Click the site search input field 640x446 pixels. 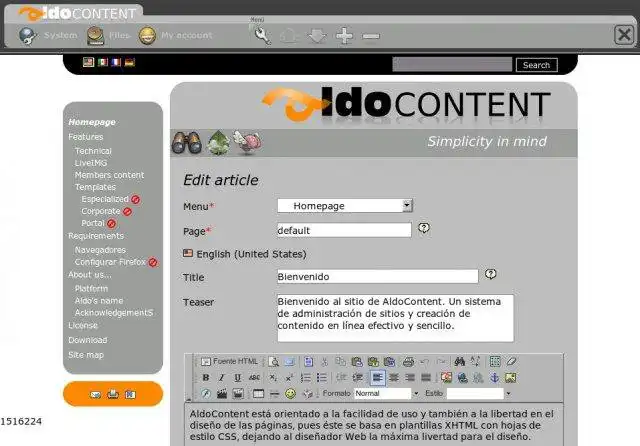tap(452, 64)
